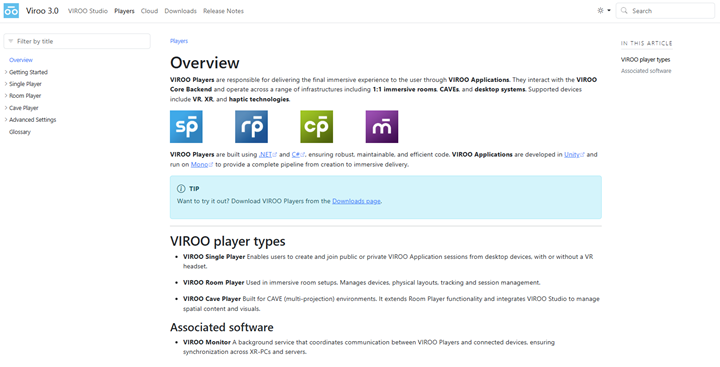This screenshot has width=720, height=367.
Task: Click the 'VIROO Monitor' bullet text
Action: click(207, 342)
